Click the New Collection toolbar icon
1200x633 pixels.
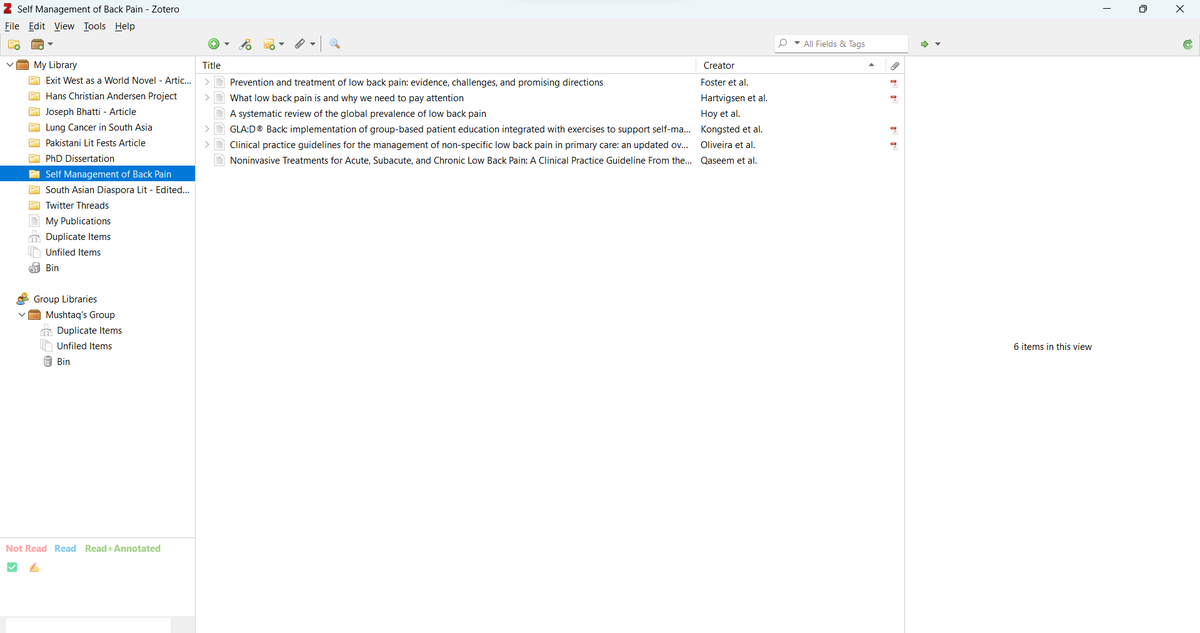(14, 44)
